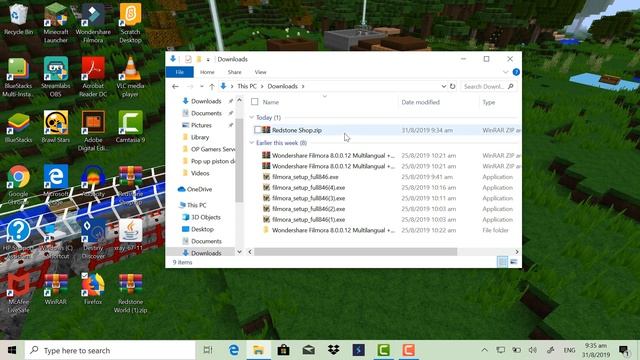
Task: Select Adobe Digital Editions desktop icon
Action: 93,131
